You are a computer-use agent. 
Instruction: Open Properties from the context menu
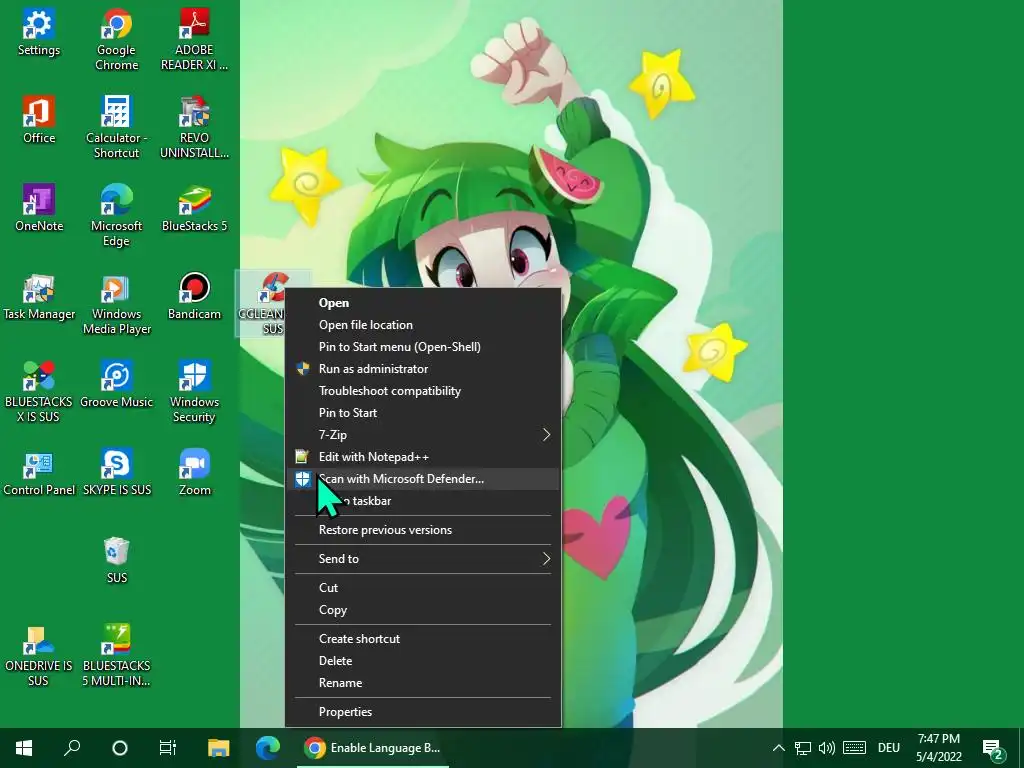[423, 712]
